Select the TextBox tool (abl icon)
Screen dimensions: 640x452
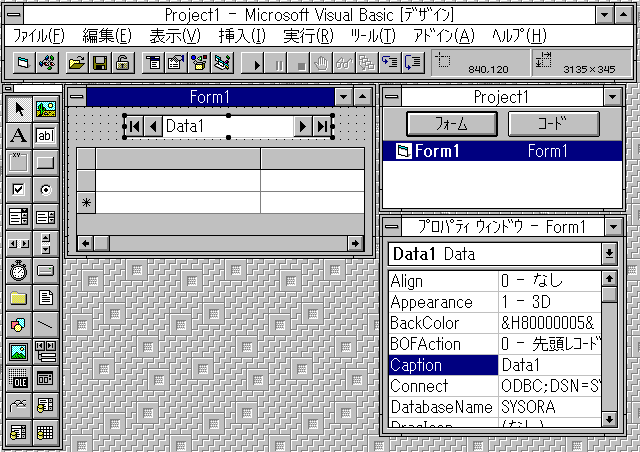pos(46,136)
